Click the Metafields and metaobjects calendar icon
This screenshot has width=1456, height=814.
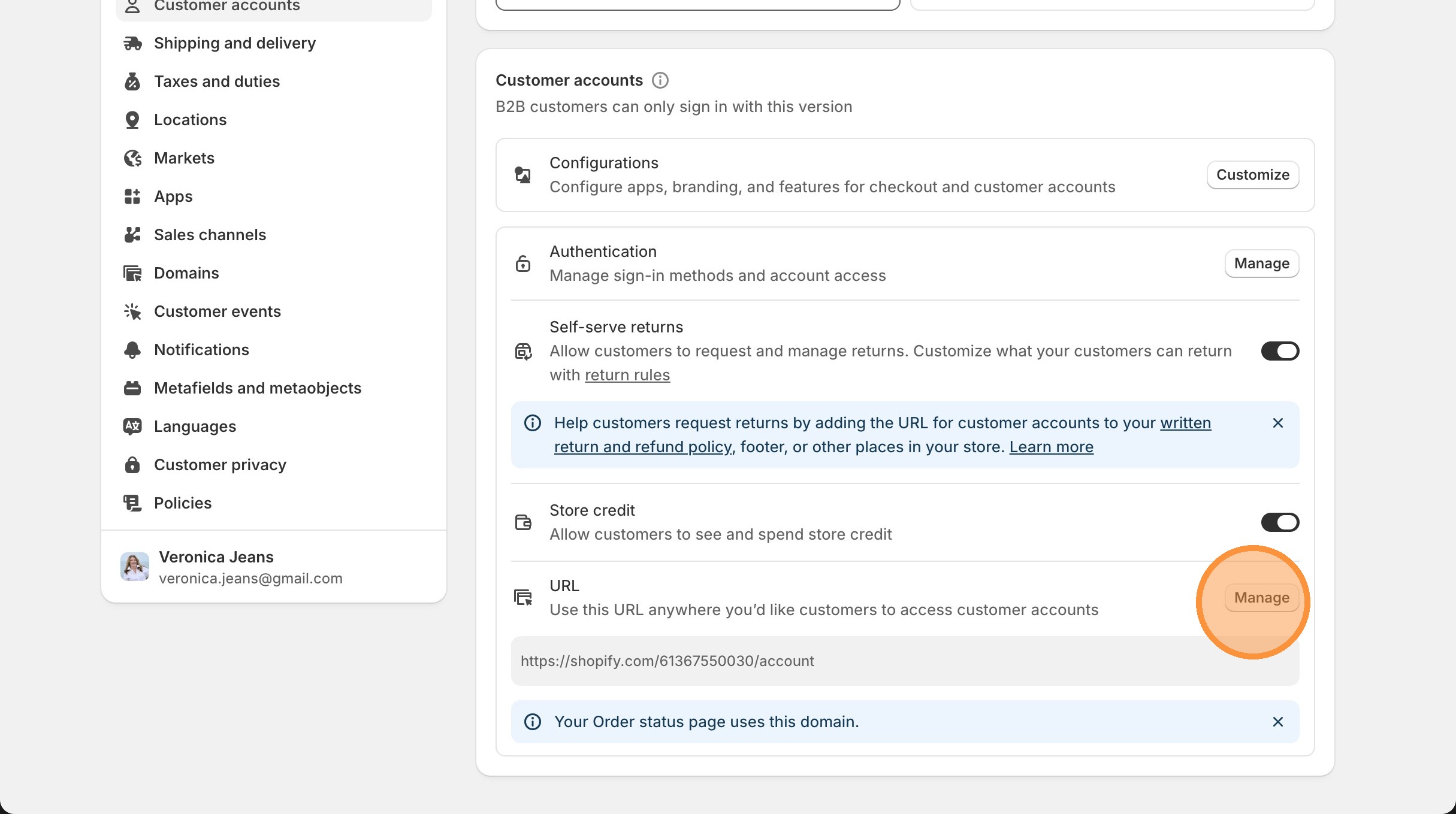[x=133, y=388]
